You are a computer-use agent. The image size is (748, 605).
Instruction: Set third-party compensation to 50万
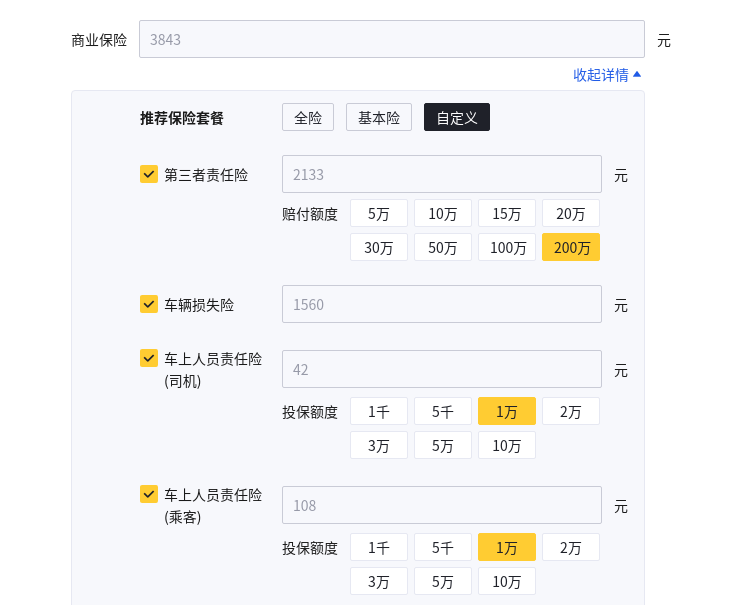pyautogui.click(x=443, y=247)
